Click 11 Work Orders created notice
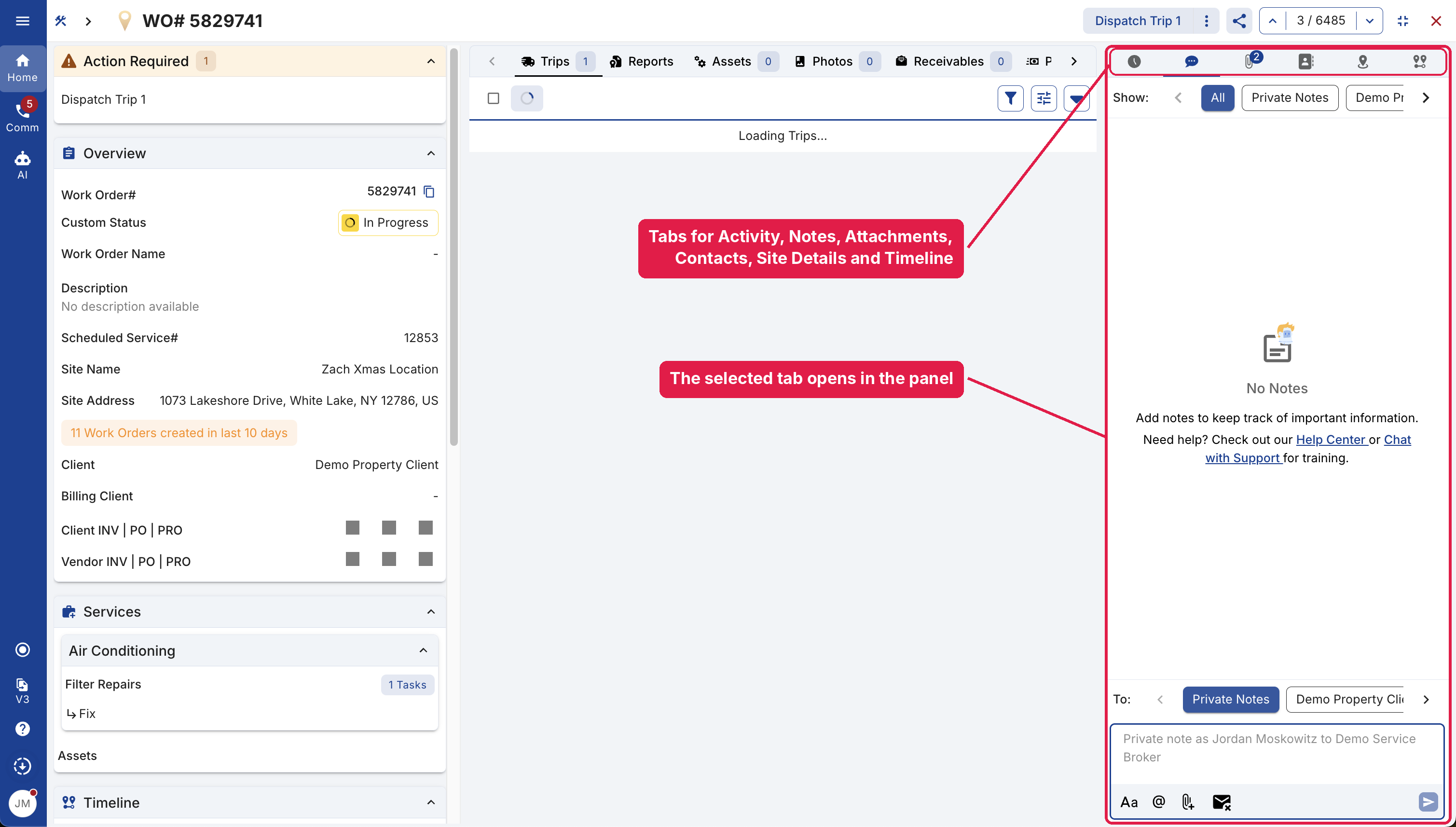1456x827 pixels. (179, 433)
